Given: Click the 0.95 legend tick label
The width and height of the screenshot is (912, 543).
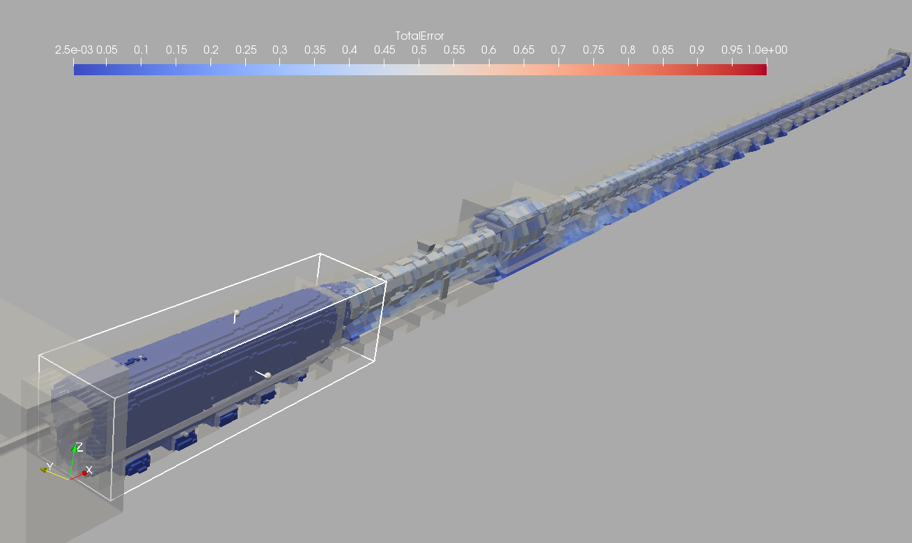Looking at the screenshot, I should click(732, 50).
